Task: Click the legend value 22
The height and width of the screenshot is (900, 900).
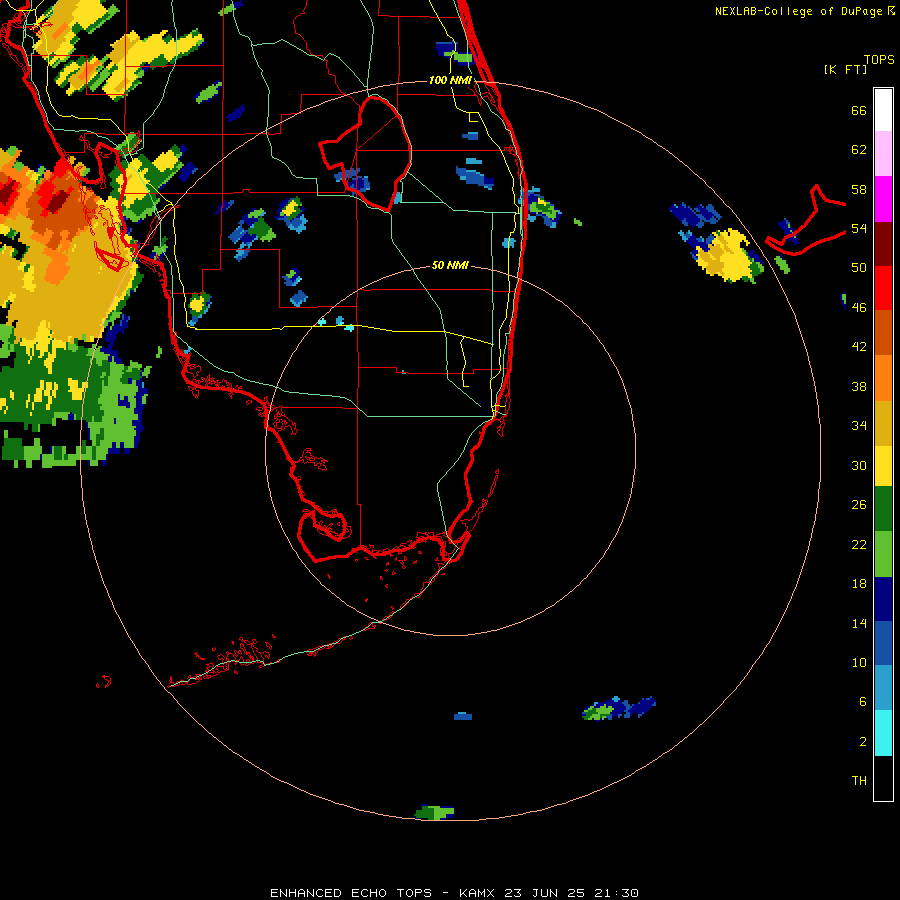Action: pos(859,544)
